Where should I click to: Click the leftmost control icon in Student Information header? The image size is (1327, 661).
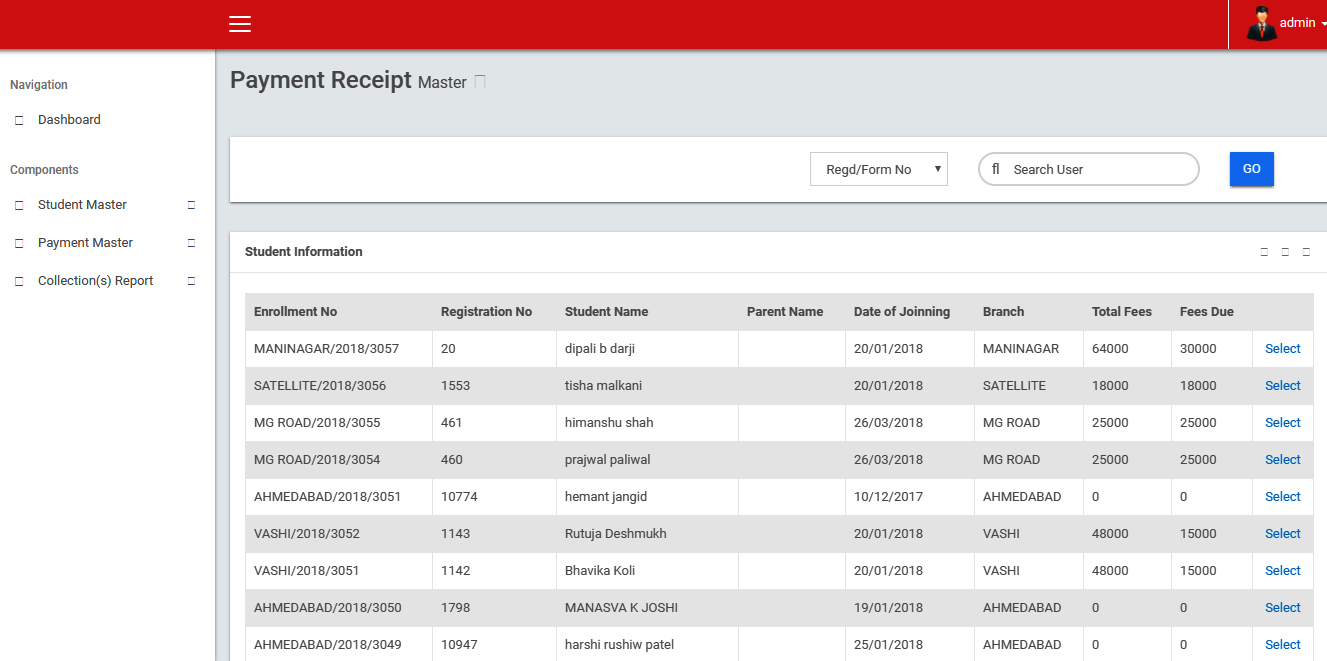[x=1264, y=252]
